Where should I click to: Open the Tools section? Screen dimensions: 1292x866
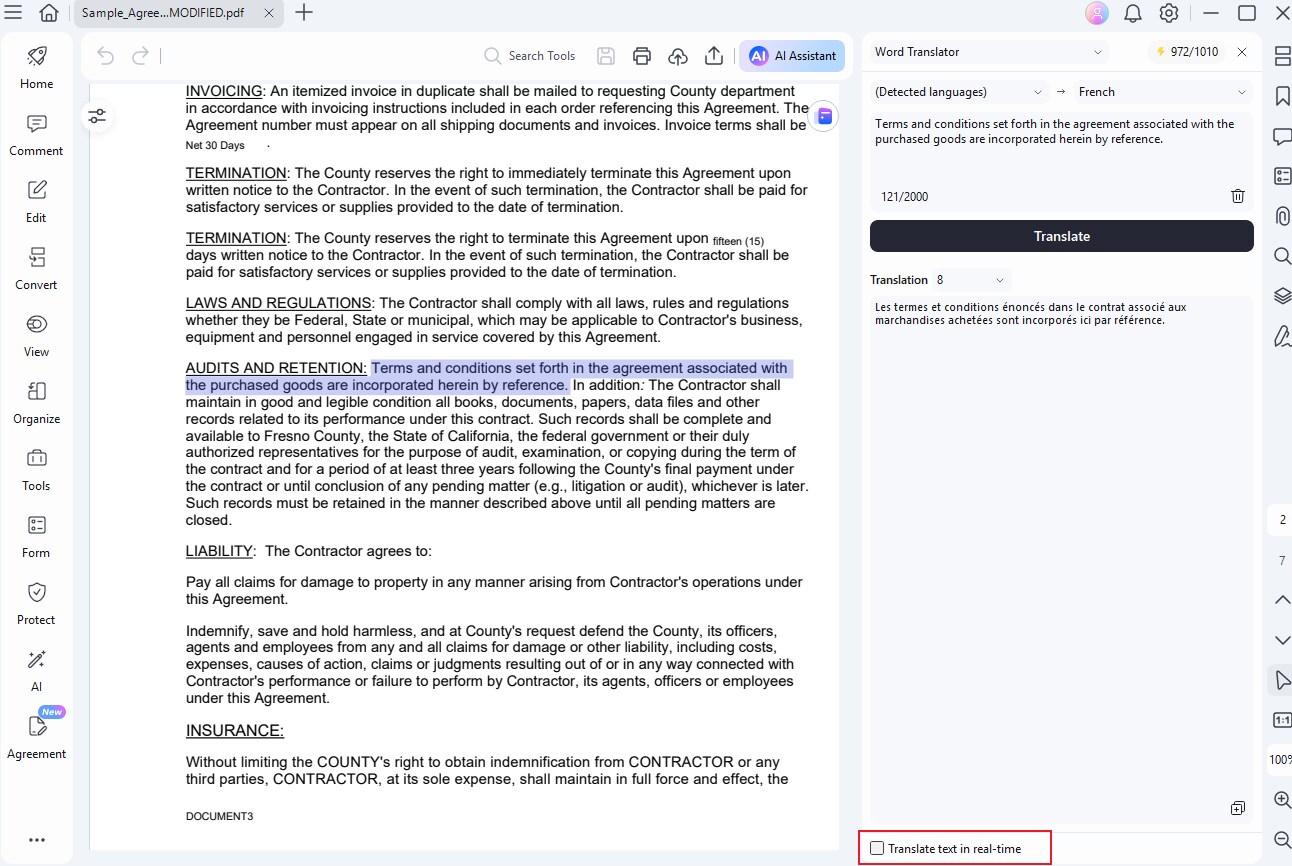(x=37, y=469)
